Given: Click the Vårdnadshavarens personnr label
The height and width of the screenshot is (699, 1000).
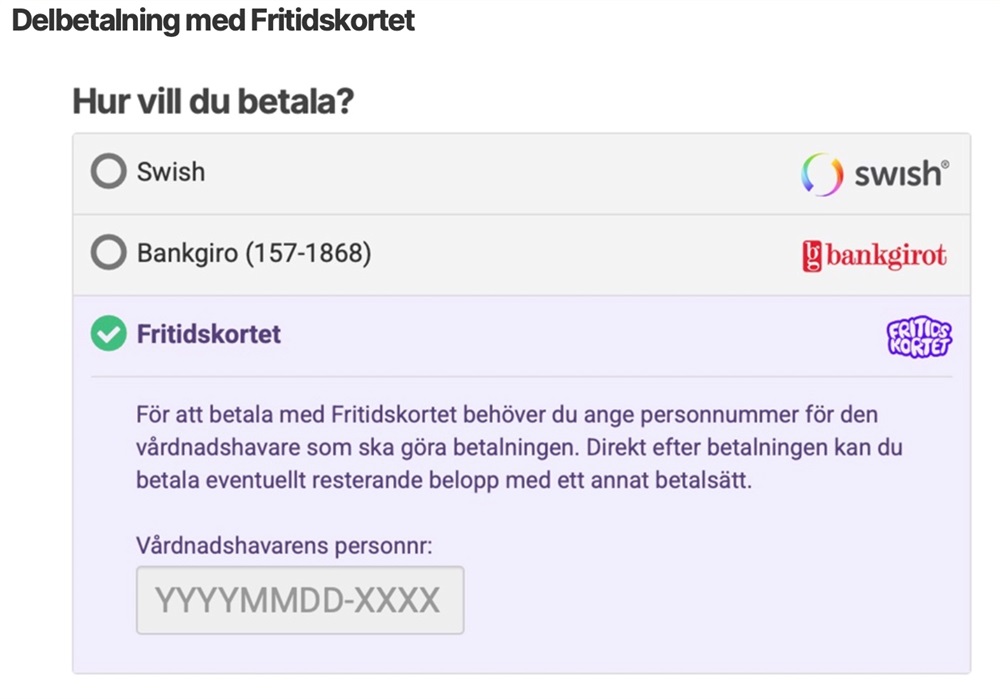Looking at the screenshot, I should coord(283,546).
